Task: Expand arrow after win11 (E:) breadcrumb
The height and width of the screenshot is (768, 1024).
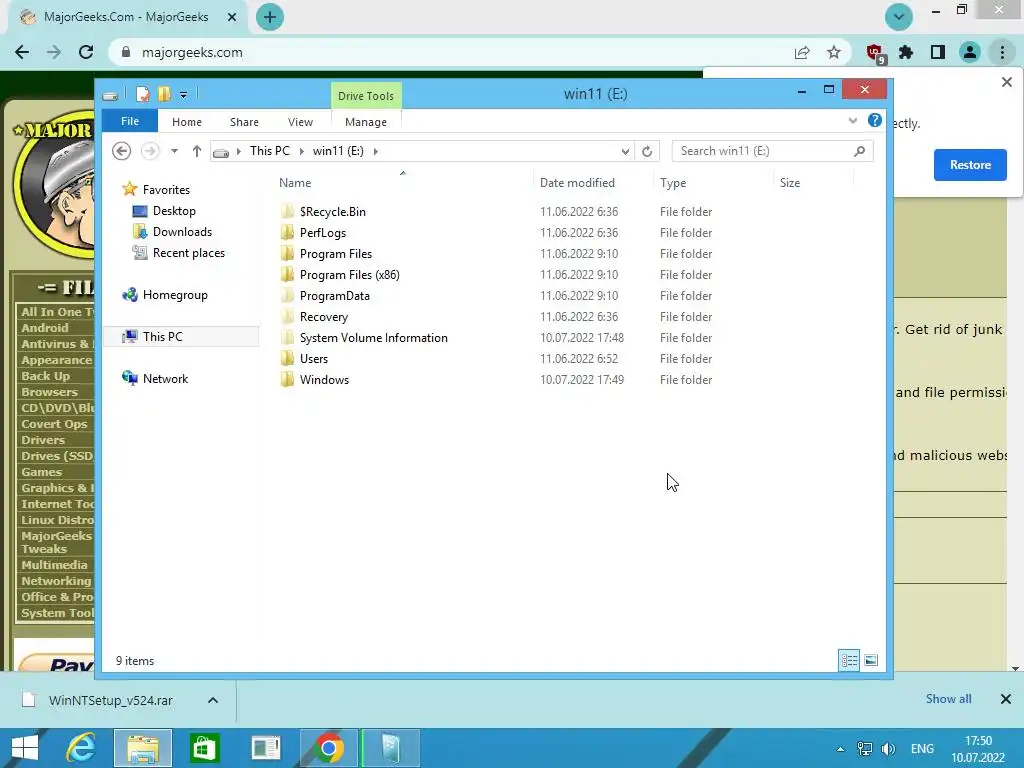Action: [x=376, y=152]
